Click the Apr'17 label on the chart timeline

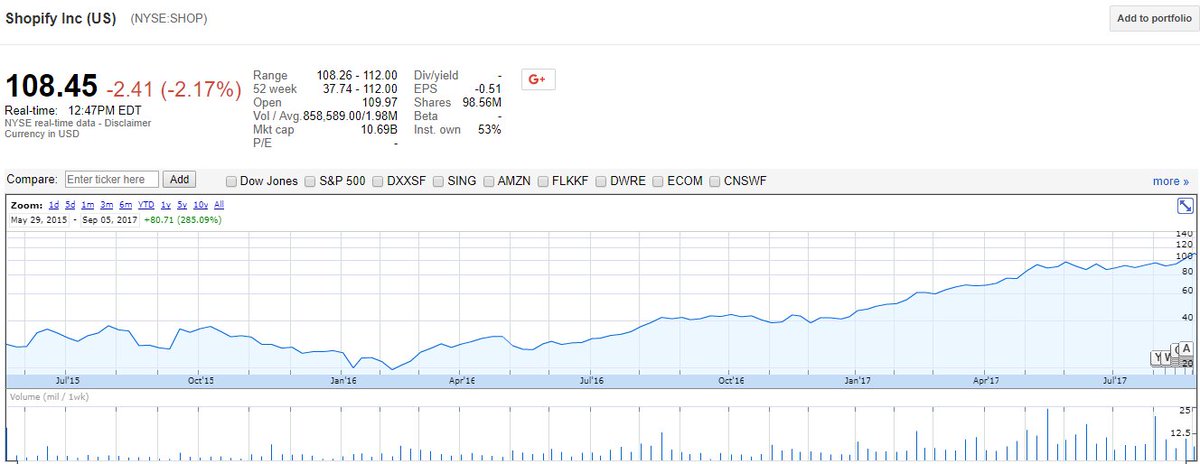tap(985, 380)
